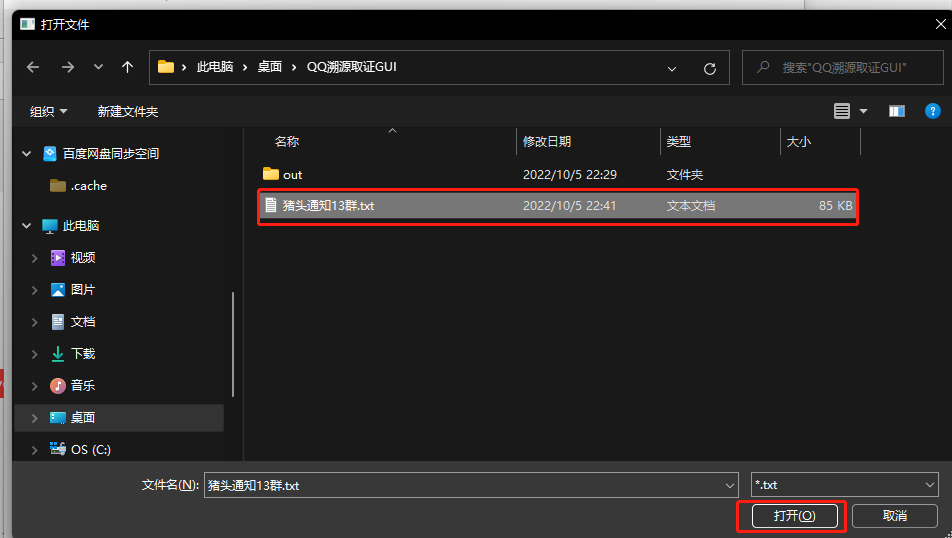Open 文档 folder in sidebar
952x538 pixels.
83,322
